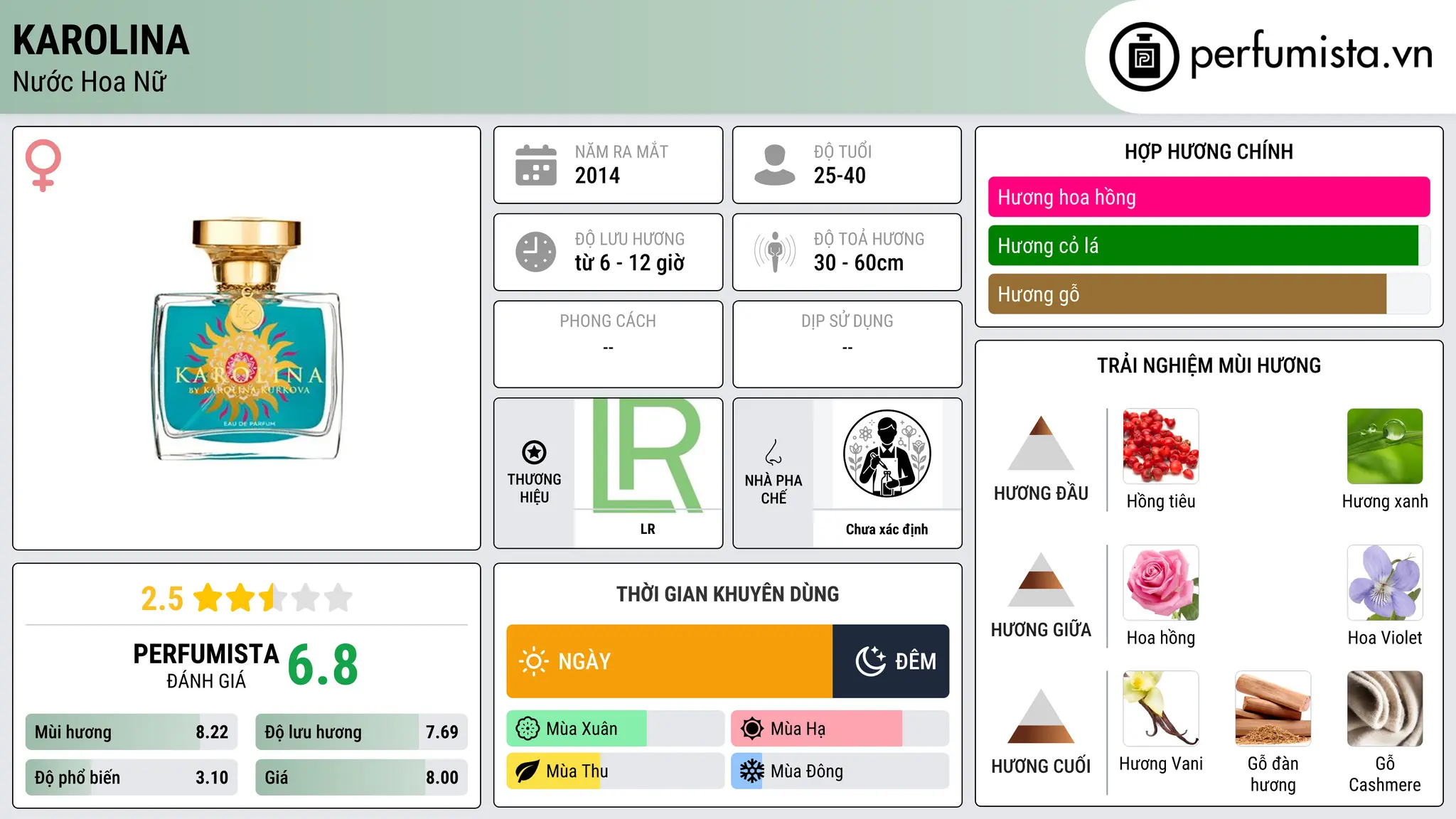Click the star badge icon above Thương hiệu
Viewport: 1456px width, 819px height.
(x=535, y=452)
